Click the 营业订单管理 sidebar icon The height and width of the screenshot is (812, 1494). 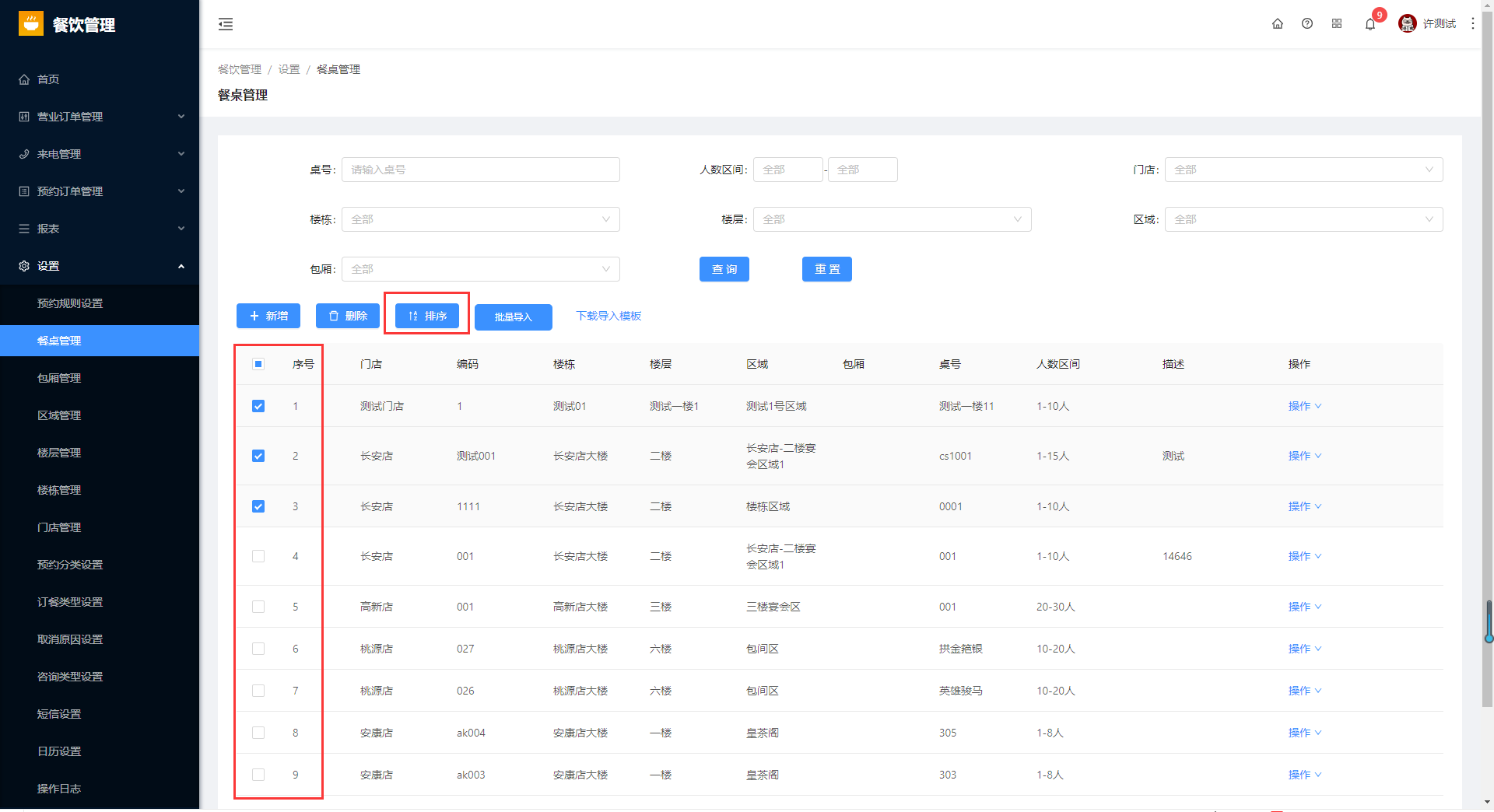coord(24,117)
